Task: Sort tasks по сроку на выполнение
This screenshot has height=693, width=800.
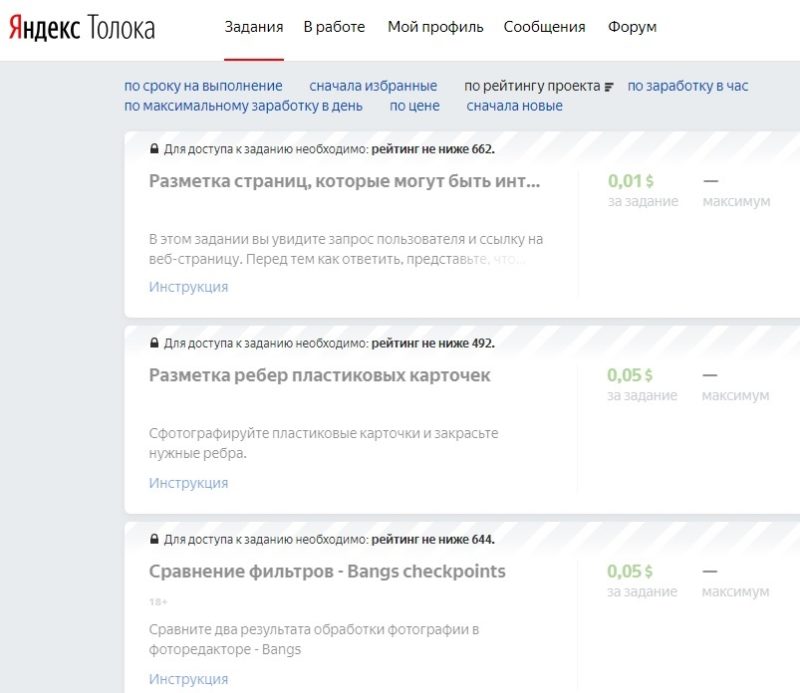Action: tap(203, 86)
